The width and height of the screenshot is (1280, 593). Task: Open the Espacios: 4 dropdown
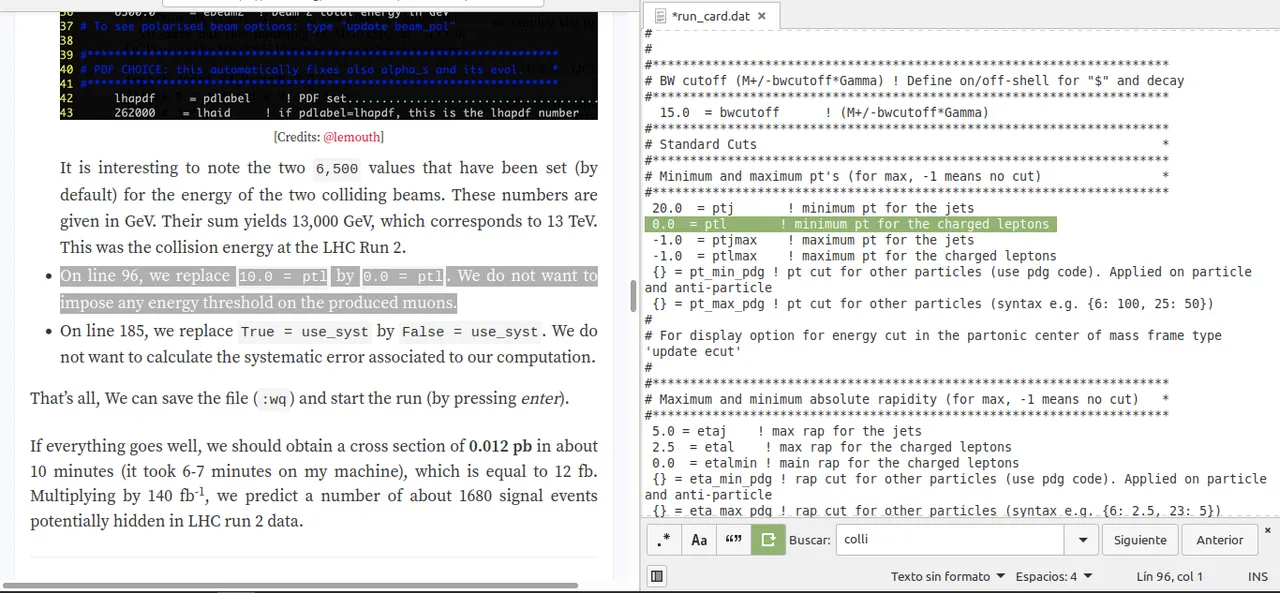(x=1054, y=576)
